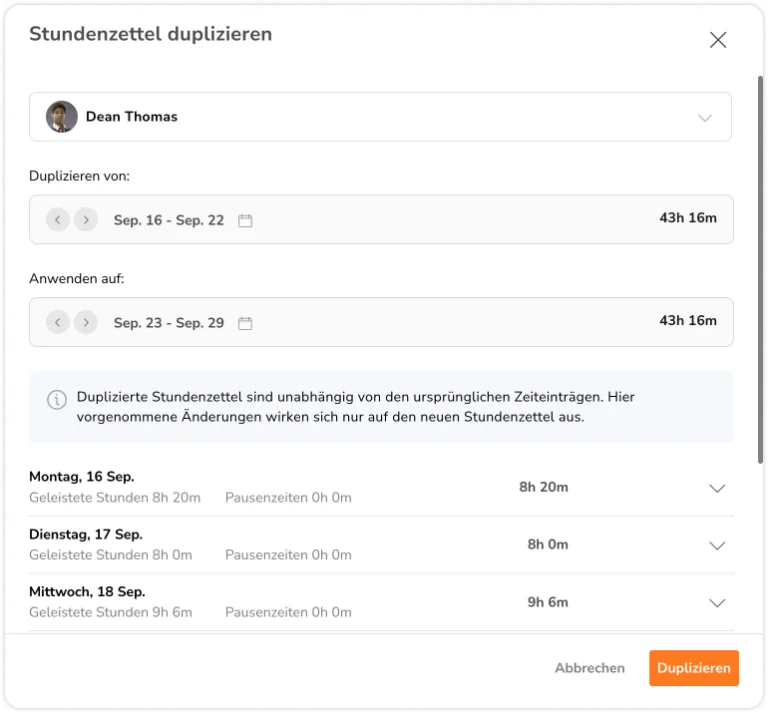Select the Sep. 23 - Sep. 29 date range
Image resolution: width=768 pixels, height=713 pixels.
(169, 323)
